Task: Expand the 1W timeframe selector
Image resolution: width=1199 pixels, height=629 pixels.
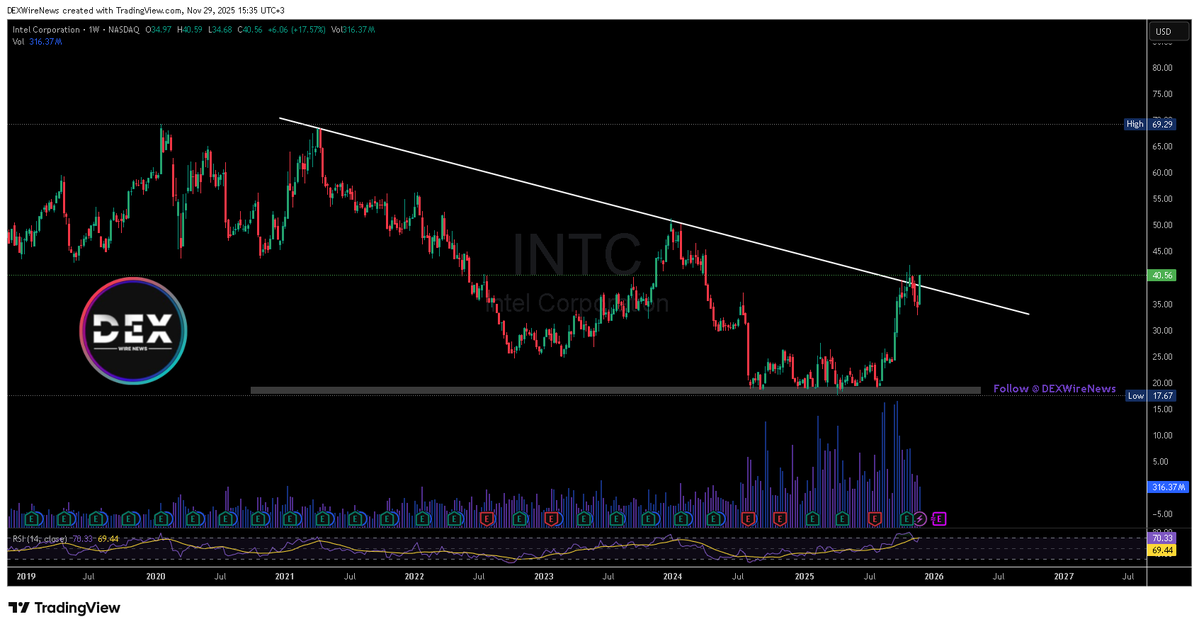Action: tap(92, 30)
